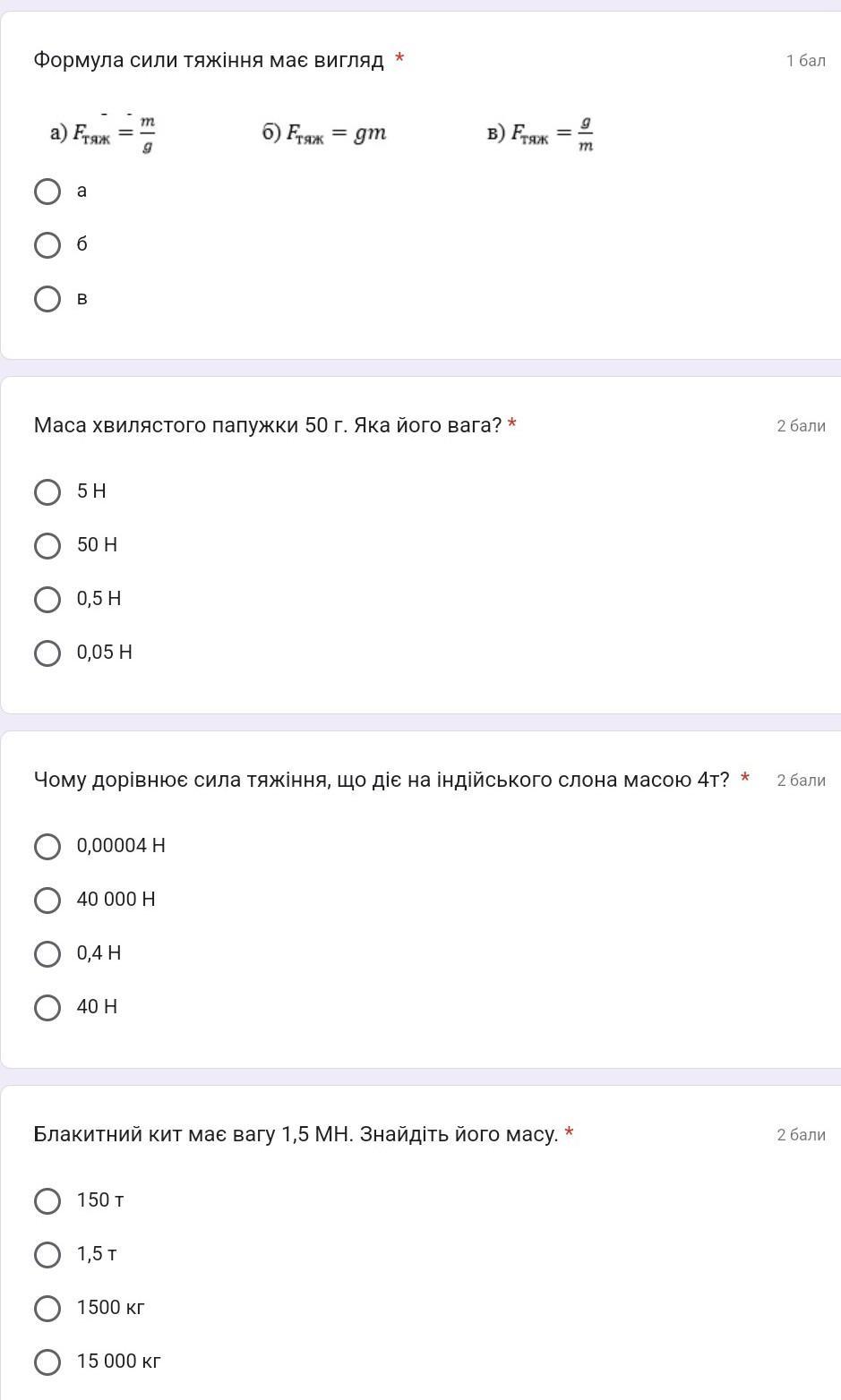Click the formula image with options а, б, в
841x1400 pixels.
(322, 133)
